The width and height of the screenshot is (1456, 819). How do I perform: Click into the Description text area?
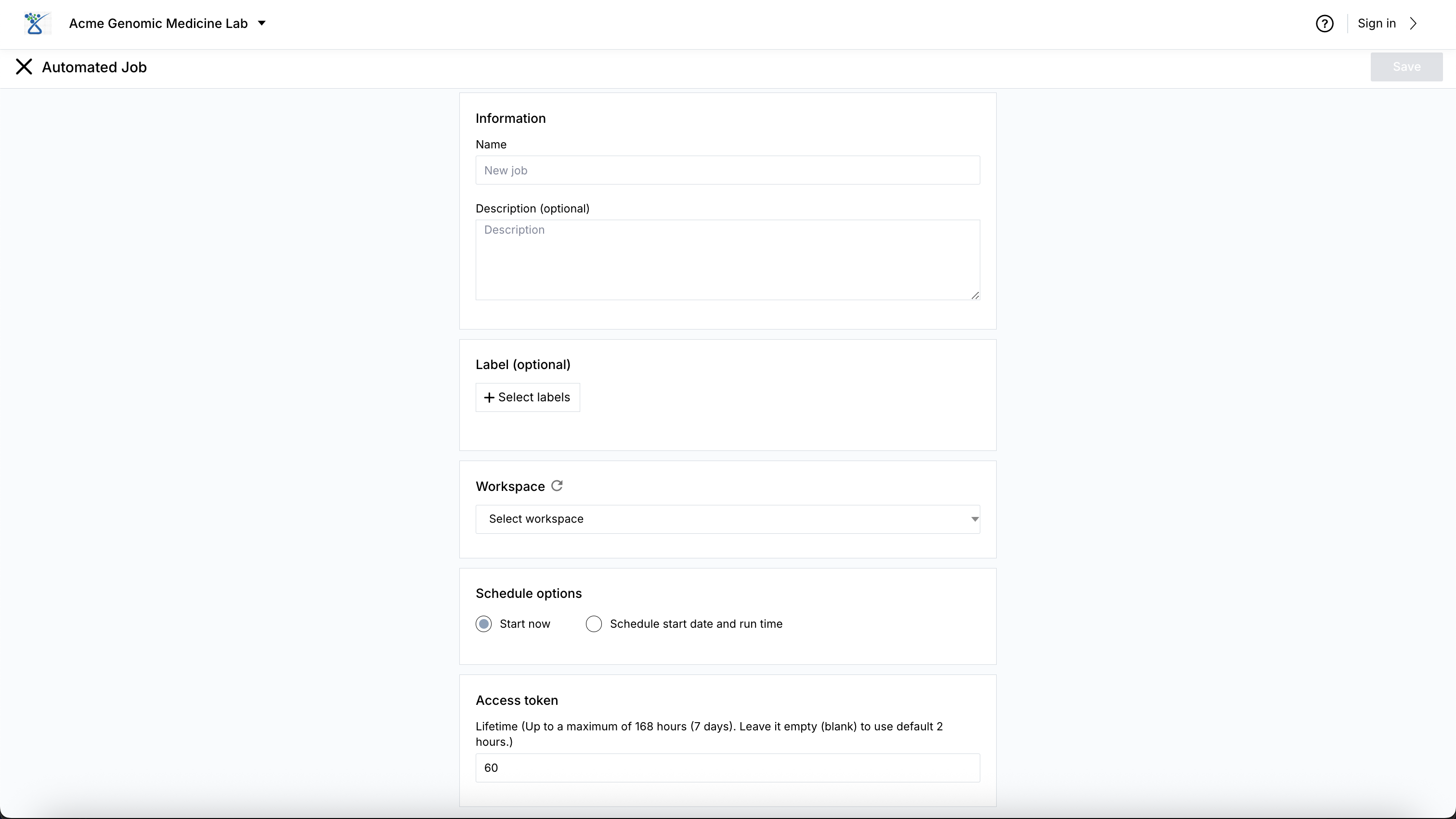(728, 260)
